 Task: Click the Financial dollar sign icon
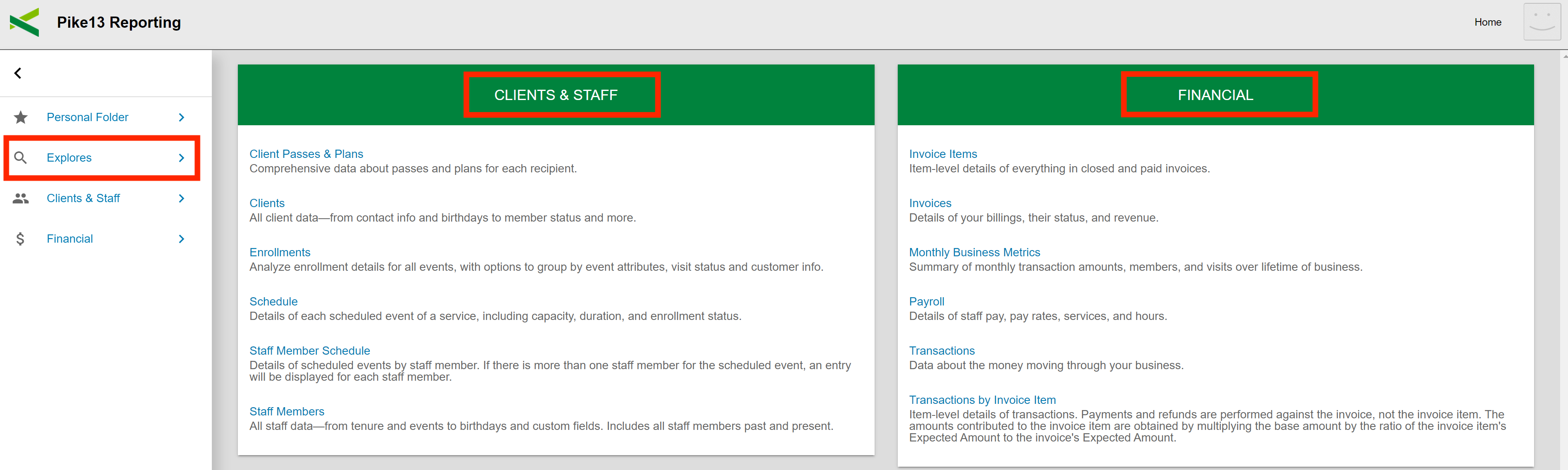tap(21, 239)
